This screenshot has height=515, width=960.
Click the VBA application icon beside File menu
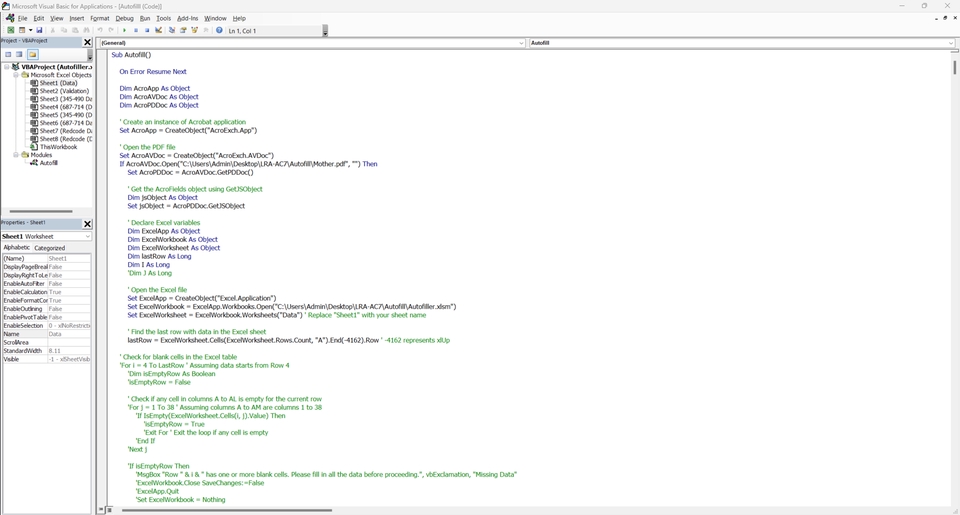[x=10, y=18]
